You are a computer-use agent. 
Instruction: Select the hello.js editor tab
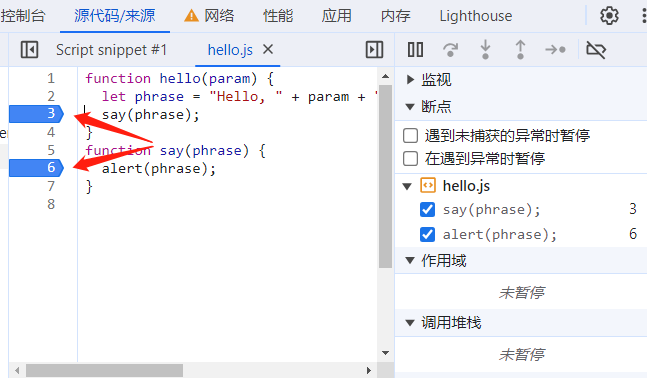click(x=230, y=50)
